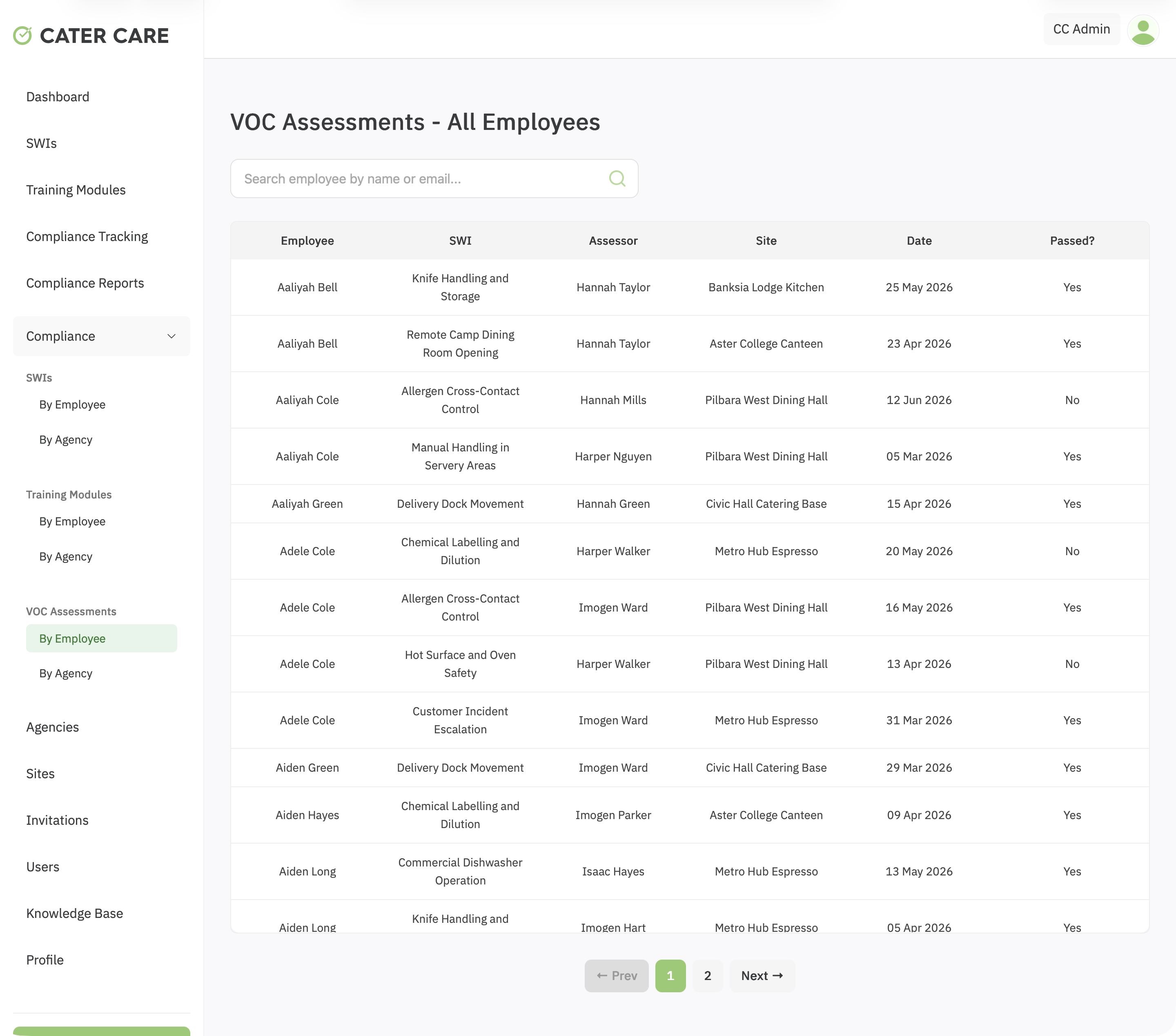Click the Assessor column header

pyautogui.click(x=613, y=241)
